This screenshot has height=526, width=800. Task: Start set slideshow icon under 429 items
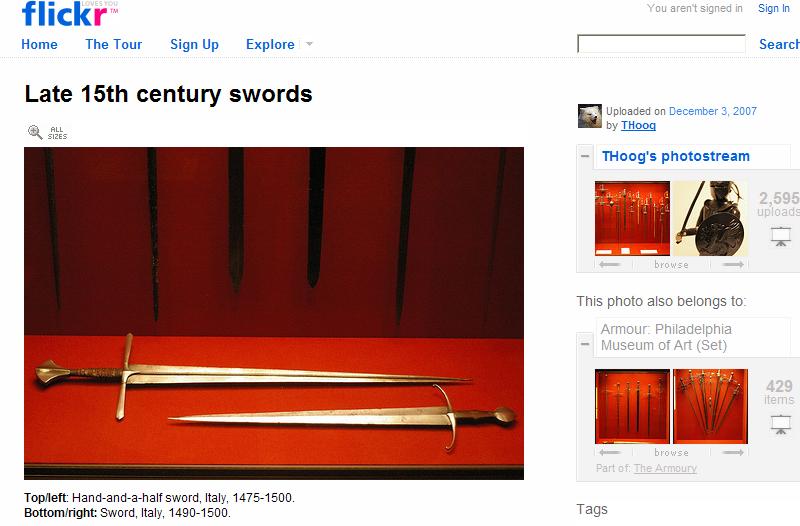781,424
